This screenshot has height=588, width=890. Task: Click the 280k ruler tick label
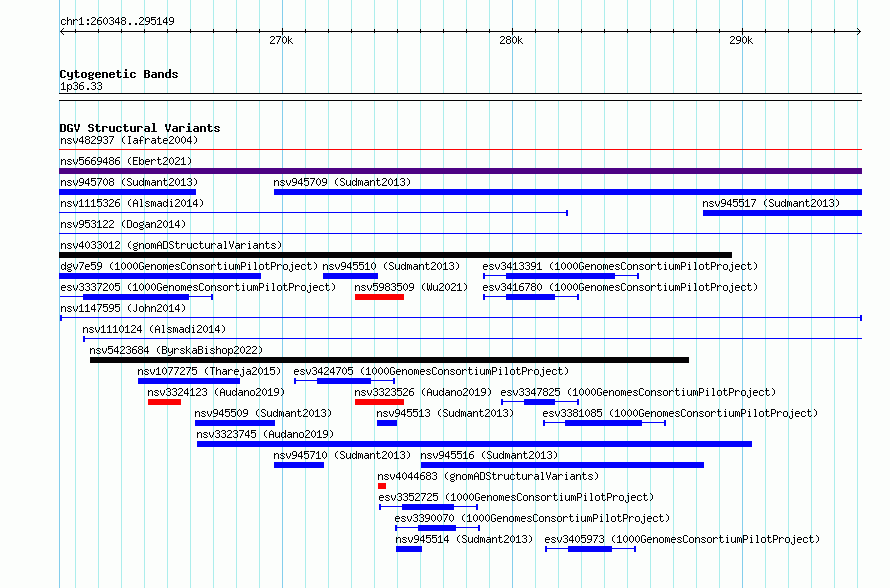coord(511,40)
